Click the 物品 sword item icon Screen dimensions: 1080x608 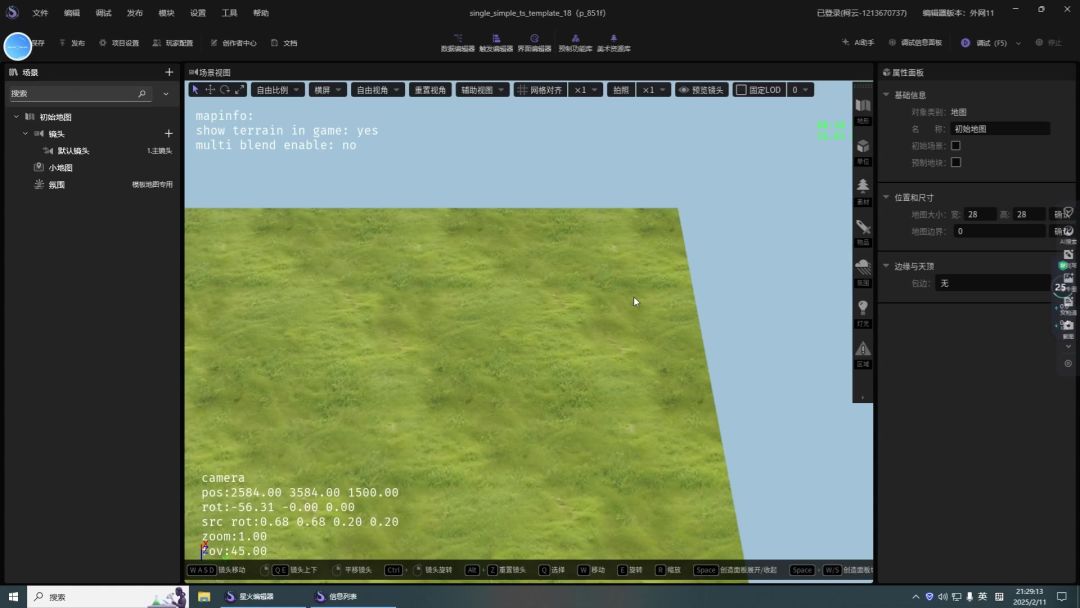point(862,229)
